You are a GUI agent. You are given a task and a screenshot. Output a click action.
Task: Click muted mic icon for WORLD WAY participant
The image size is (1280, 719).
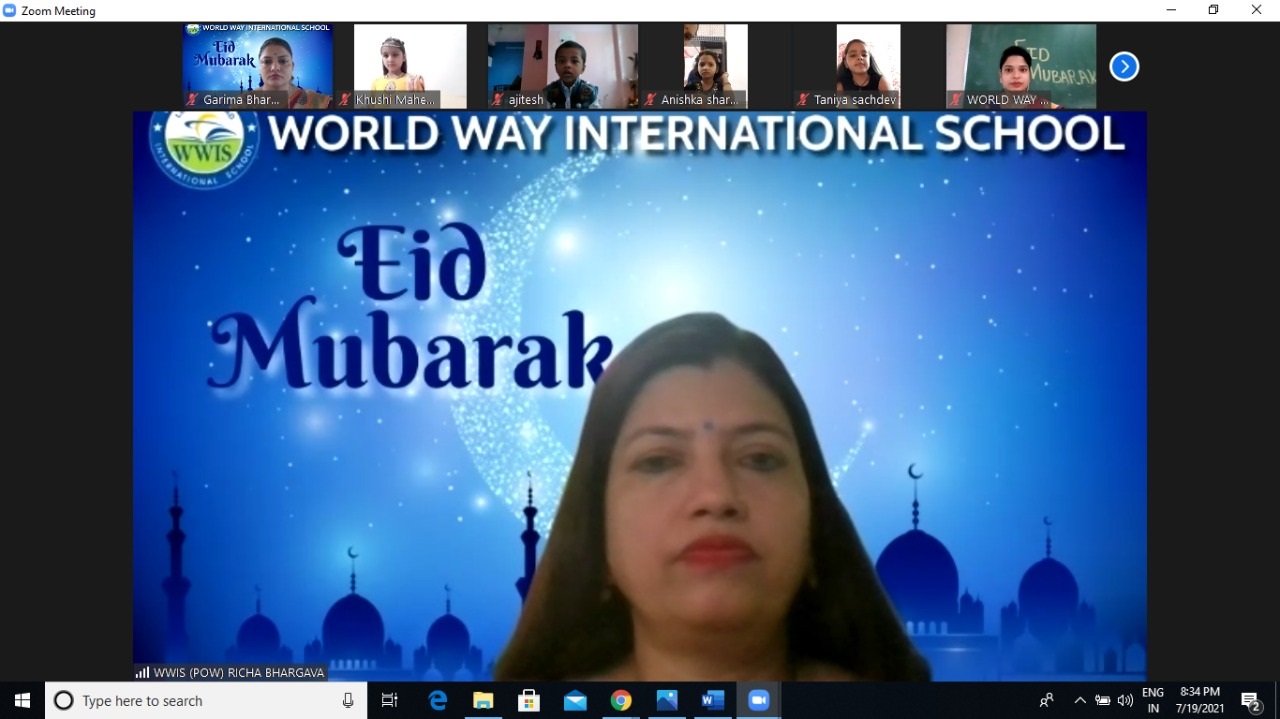[x=956, y=100]
